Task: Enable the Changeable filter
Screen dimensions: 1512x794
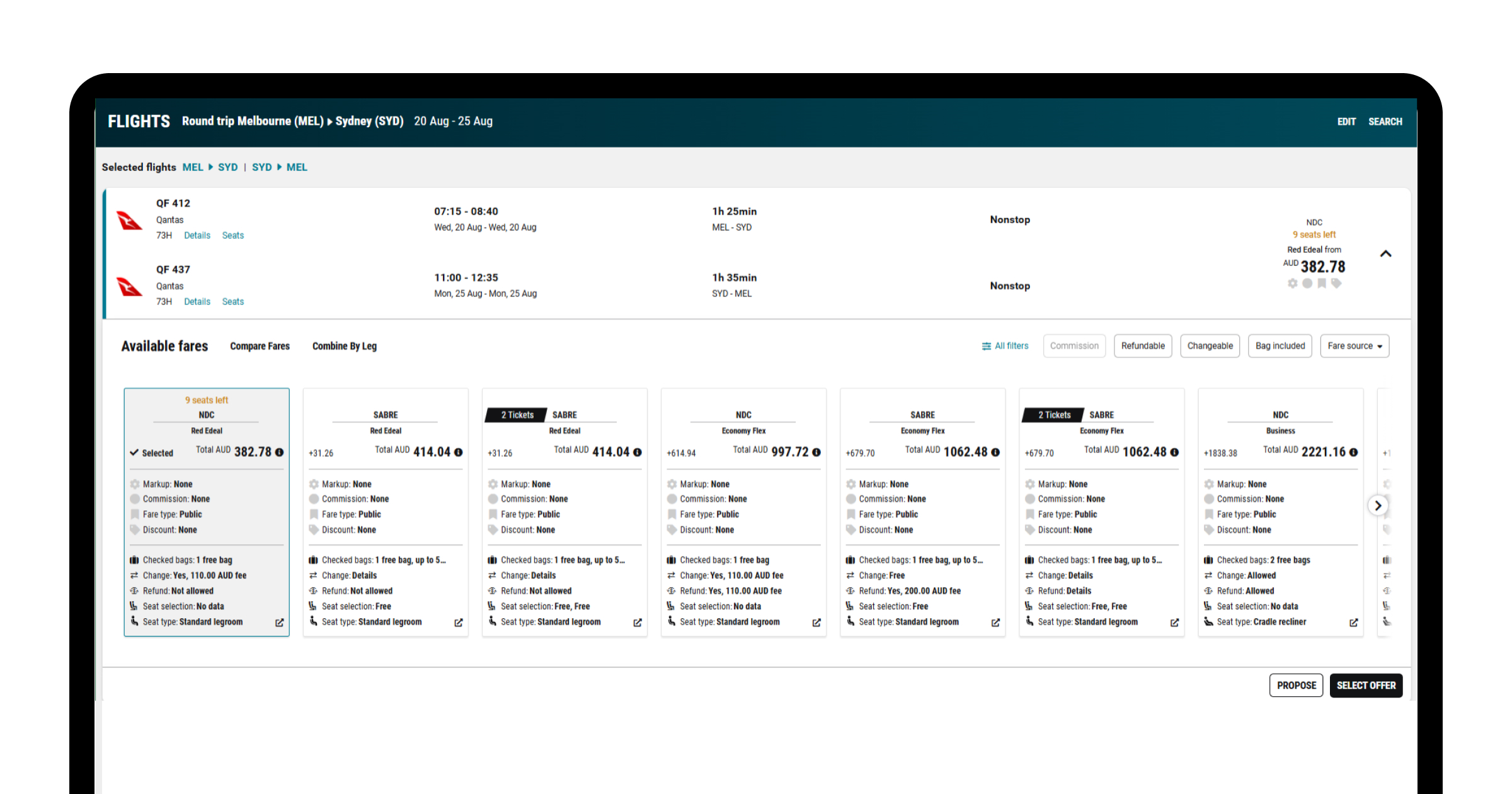Action: (x=1210, y=346)
